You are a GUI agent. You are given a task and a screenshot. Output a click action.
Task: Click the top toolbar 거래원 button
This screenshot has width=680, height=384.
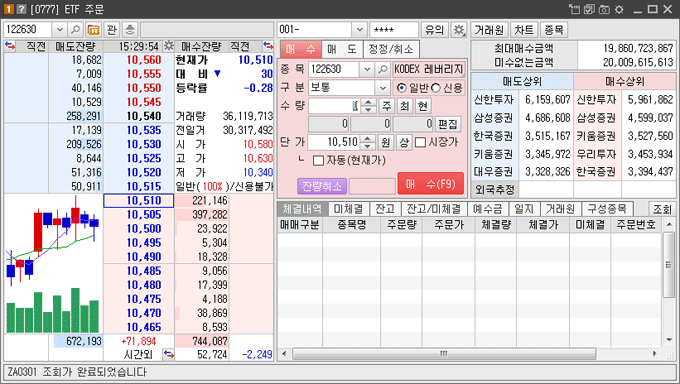489,30
